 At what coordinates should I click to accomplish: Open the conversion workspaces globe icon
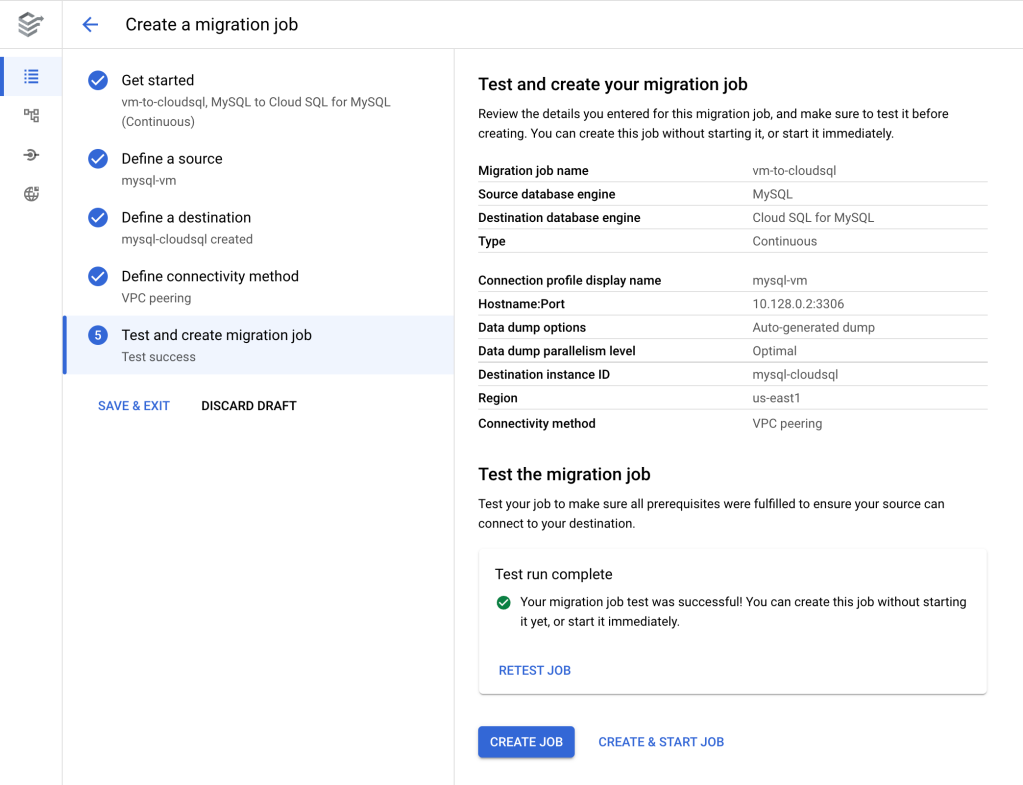pyautogui.click(x=31, y=194)
